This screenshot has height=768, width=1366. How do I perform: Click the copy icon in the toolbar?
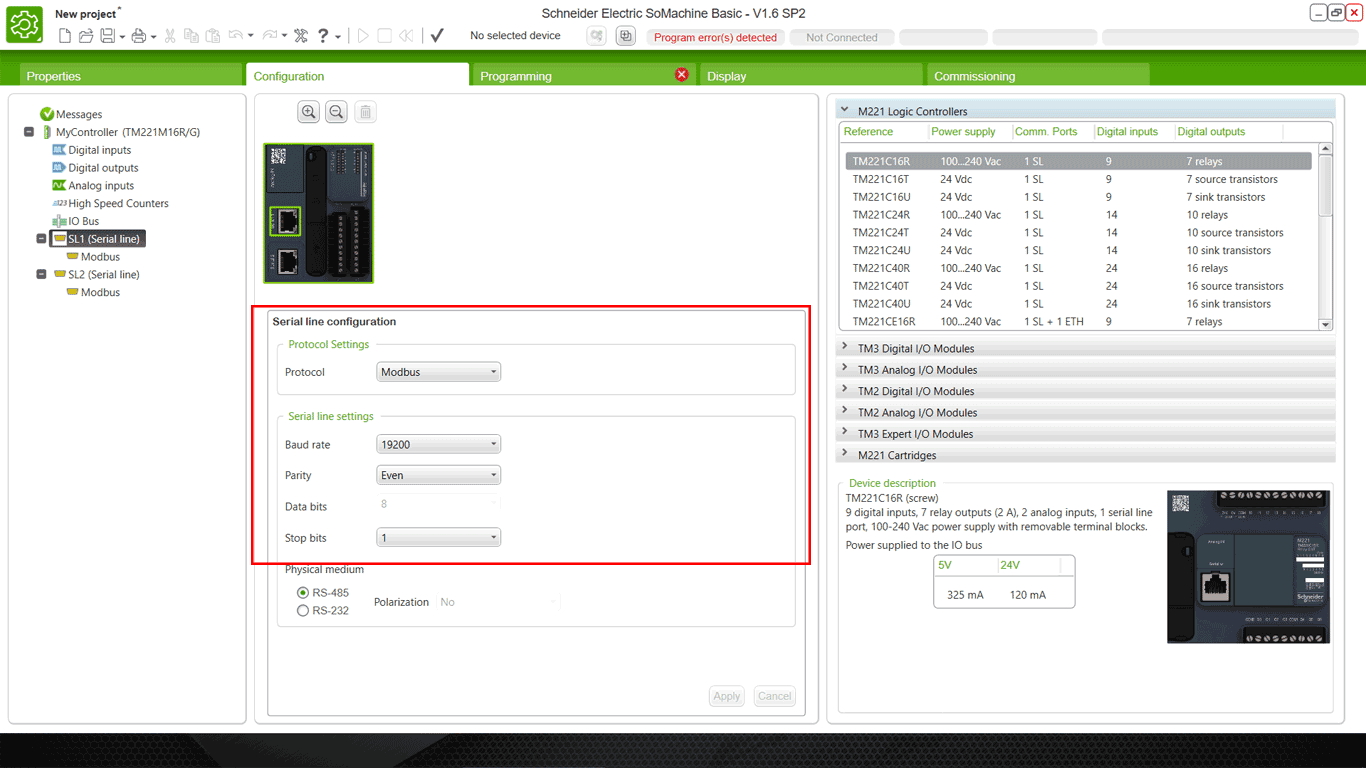[x=191, y=36]
